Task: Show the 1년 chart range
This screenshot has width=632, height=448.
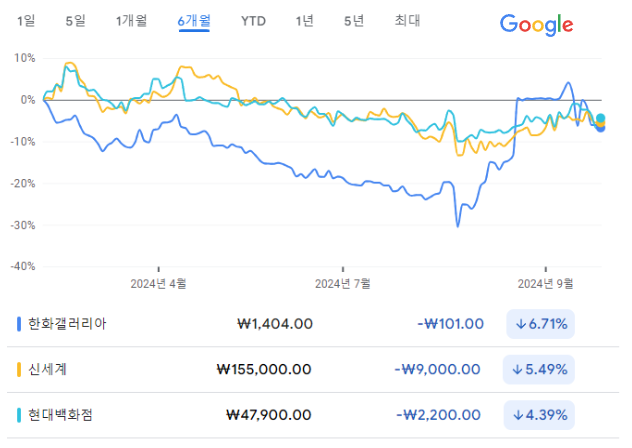Action: tap(304, 21)
